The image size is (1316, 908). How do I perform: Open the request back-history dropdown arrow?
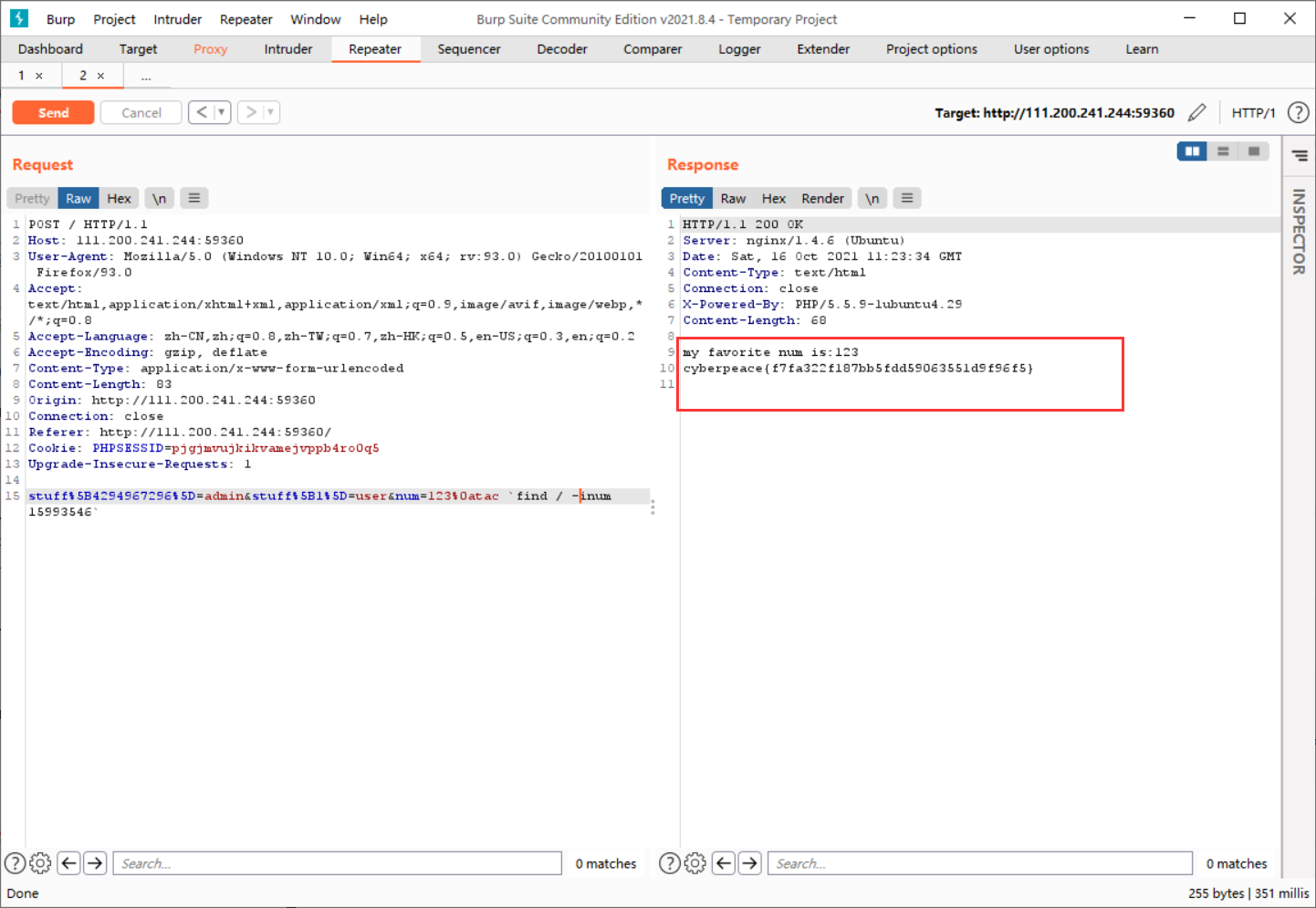[x=222, y=112]
